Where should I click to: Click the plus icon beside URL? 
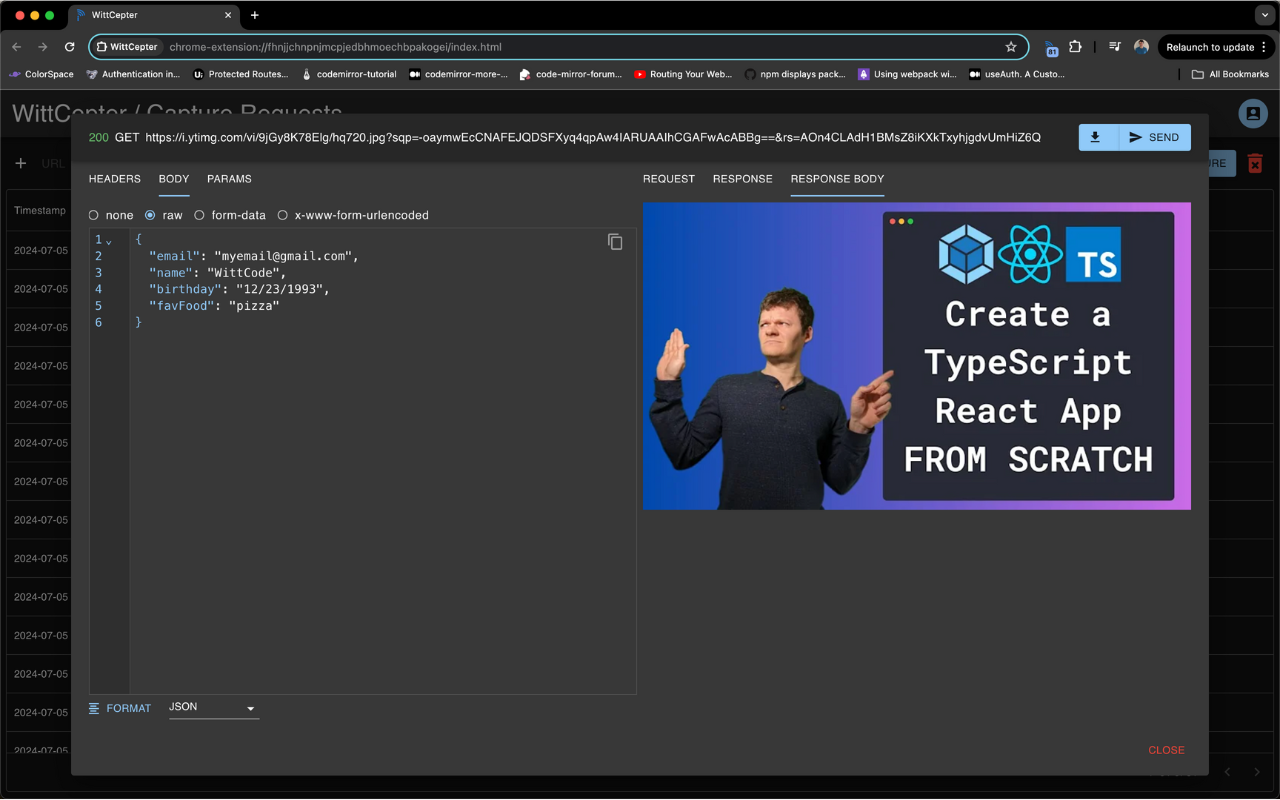click(x=21, y=163)
